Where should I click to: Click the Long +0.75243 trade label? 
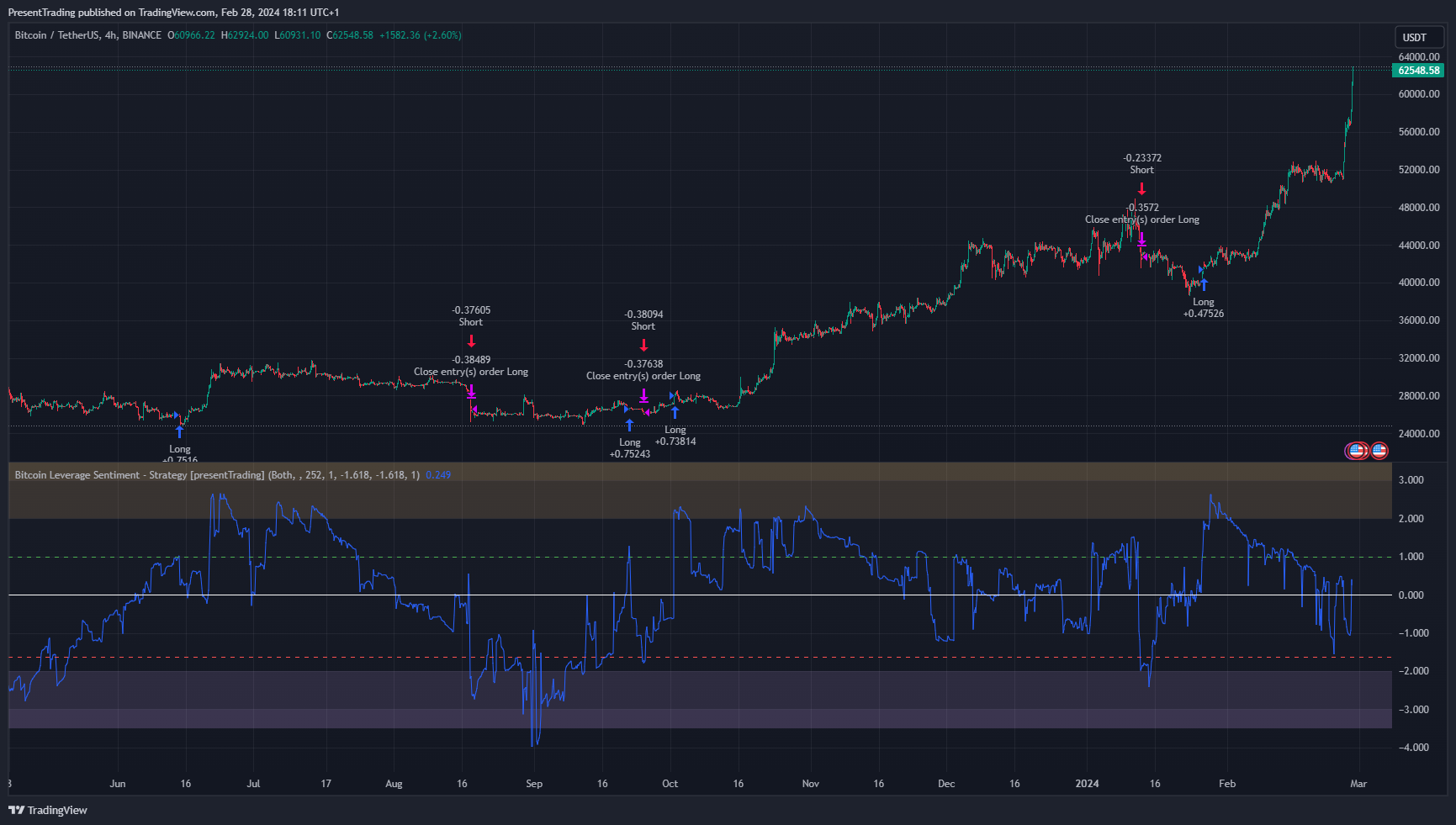[630, 448]
